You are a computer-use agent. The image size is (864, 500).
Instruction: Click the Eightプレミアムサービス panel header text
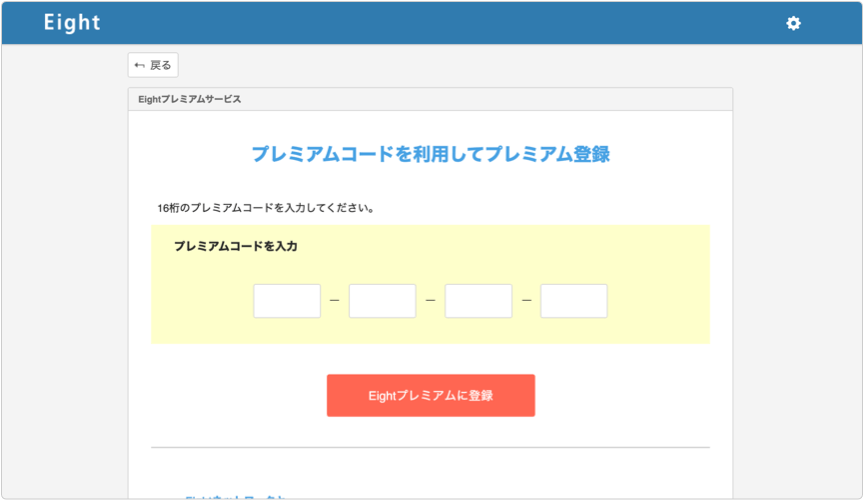[190, 99]
